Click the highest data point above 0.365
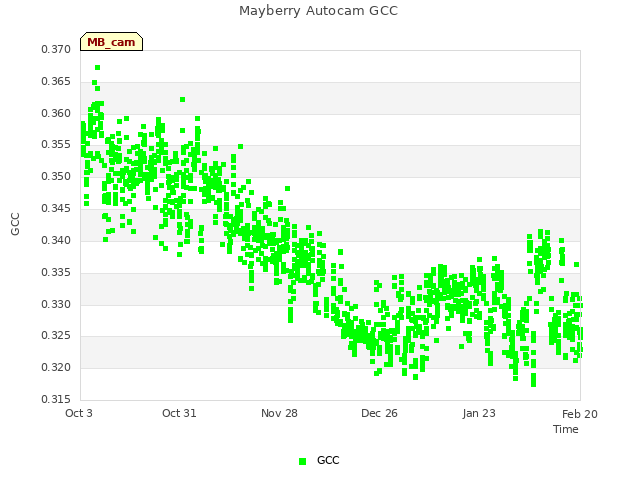Viewport: 640px width, 480px height. coord(97,68)
